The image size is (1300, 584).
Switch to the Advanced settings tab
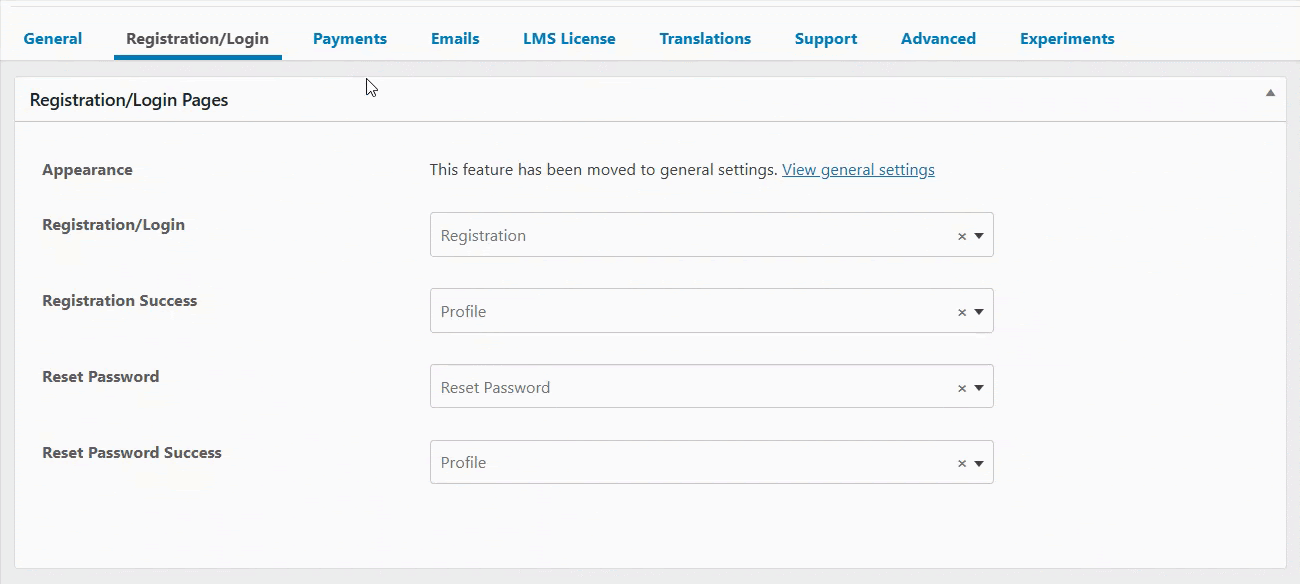[x=938, y=38]
